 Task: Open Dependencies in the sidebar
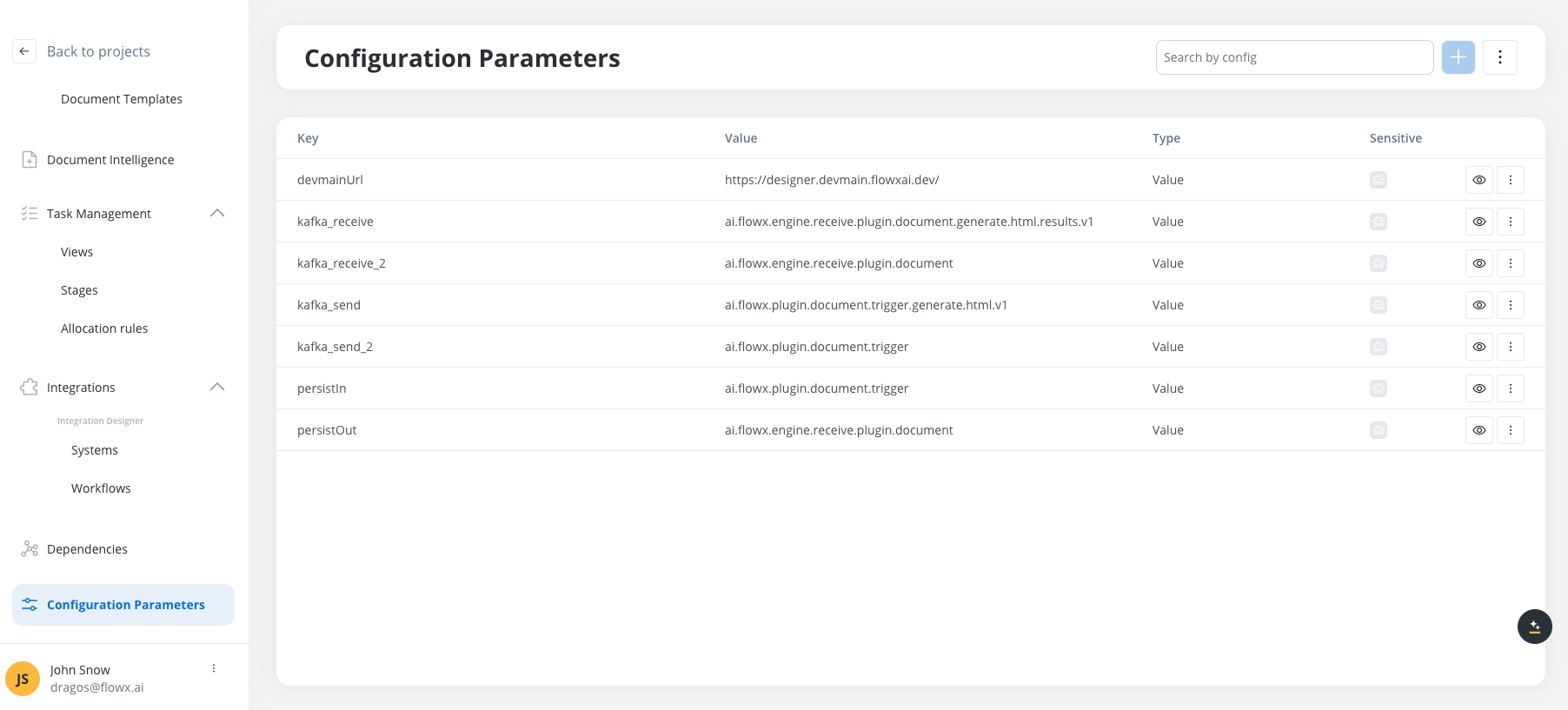pos(87,549)
